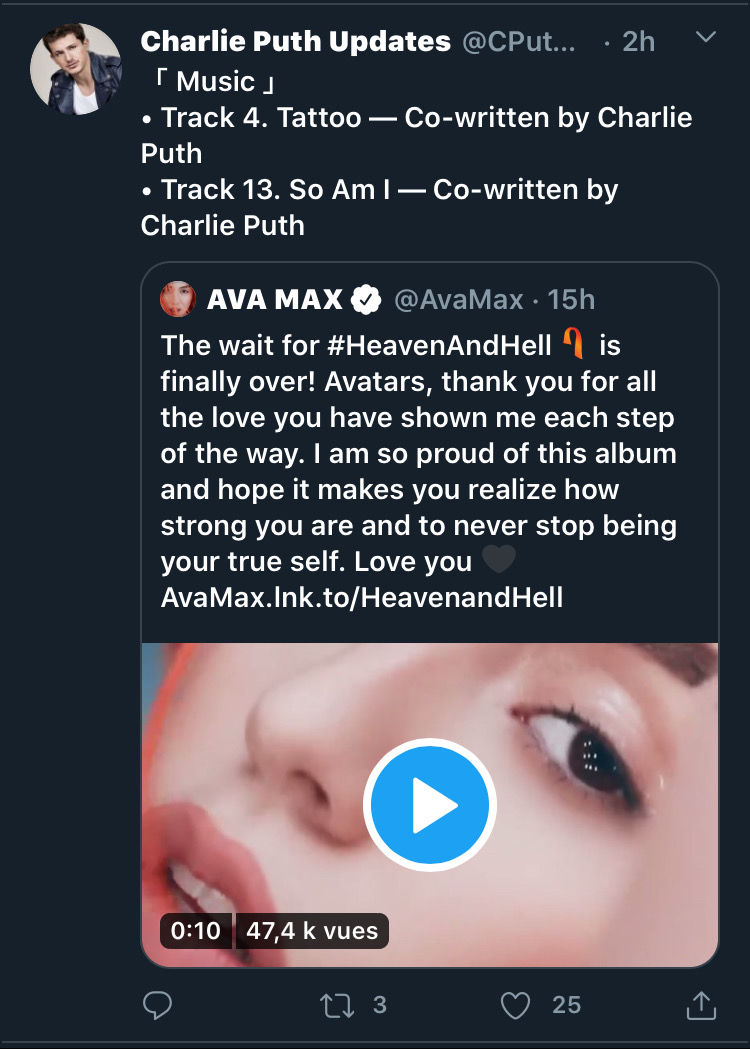The height and width of the screenshot is (1049, 750).
Task: Like the tweet with the heart icon
Action: pyautogui.click(x=515, y=1004)
